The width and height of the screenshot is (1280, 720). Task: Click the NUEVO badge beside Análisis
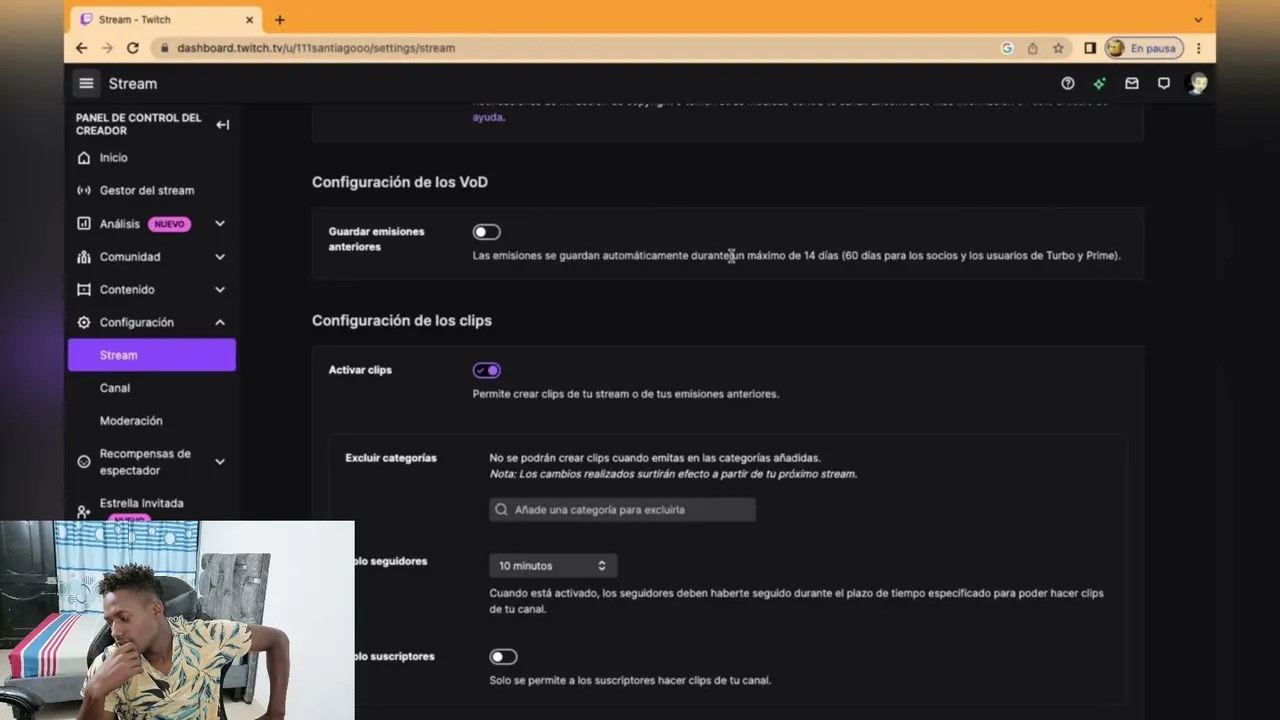tap(169, 224)
